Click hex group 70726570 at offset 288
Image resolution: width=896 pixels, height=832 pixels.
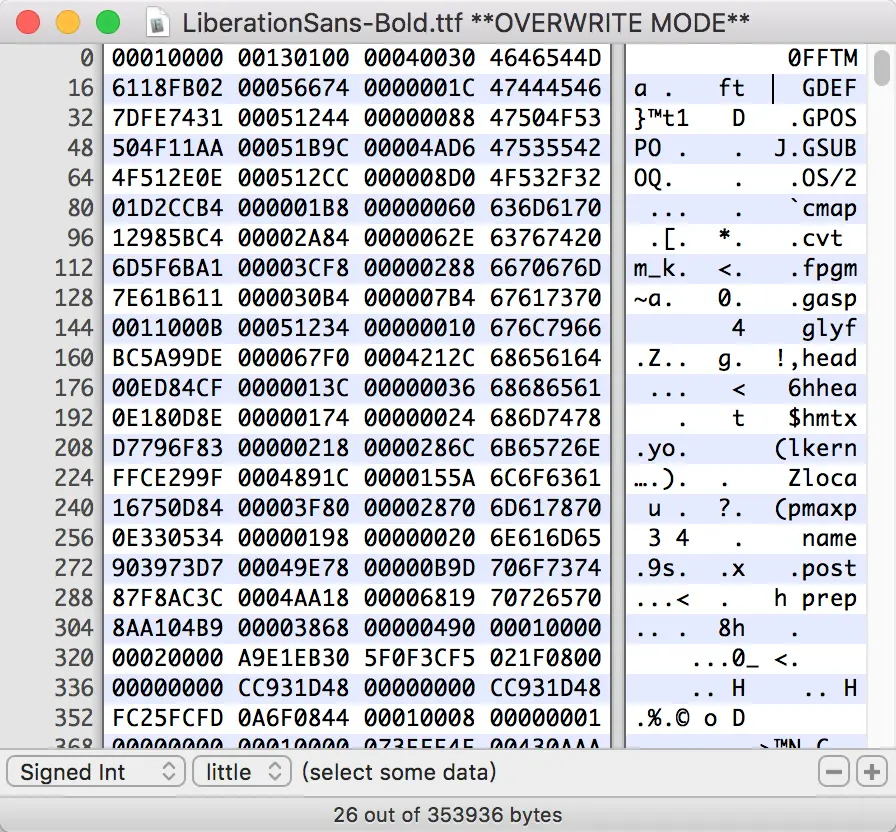coord(546,598)
